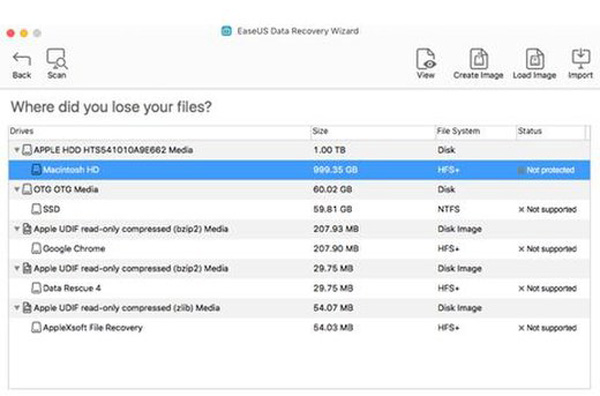Click the volume icon beside AppleXsoft File Recovery
This screenshot has width=600, height=396.
36,328
